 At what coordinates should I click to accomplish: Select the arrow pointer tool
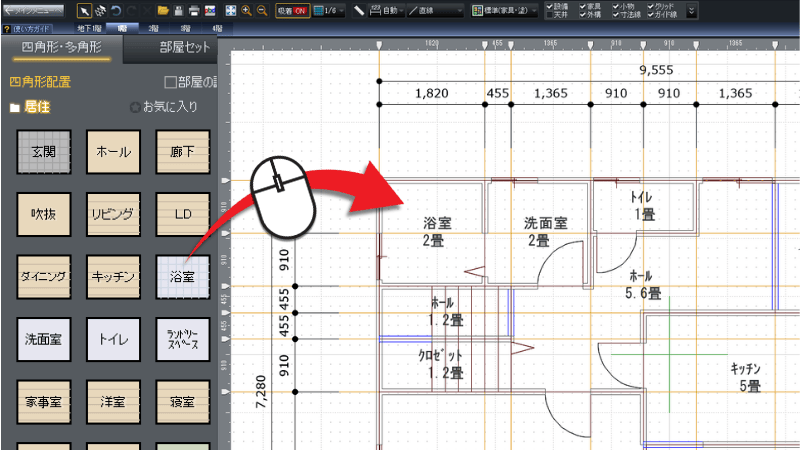pyautogui.click(x=86, y=10)
